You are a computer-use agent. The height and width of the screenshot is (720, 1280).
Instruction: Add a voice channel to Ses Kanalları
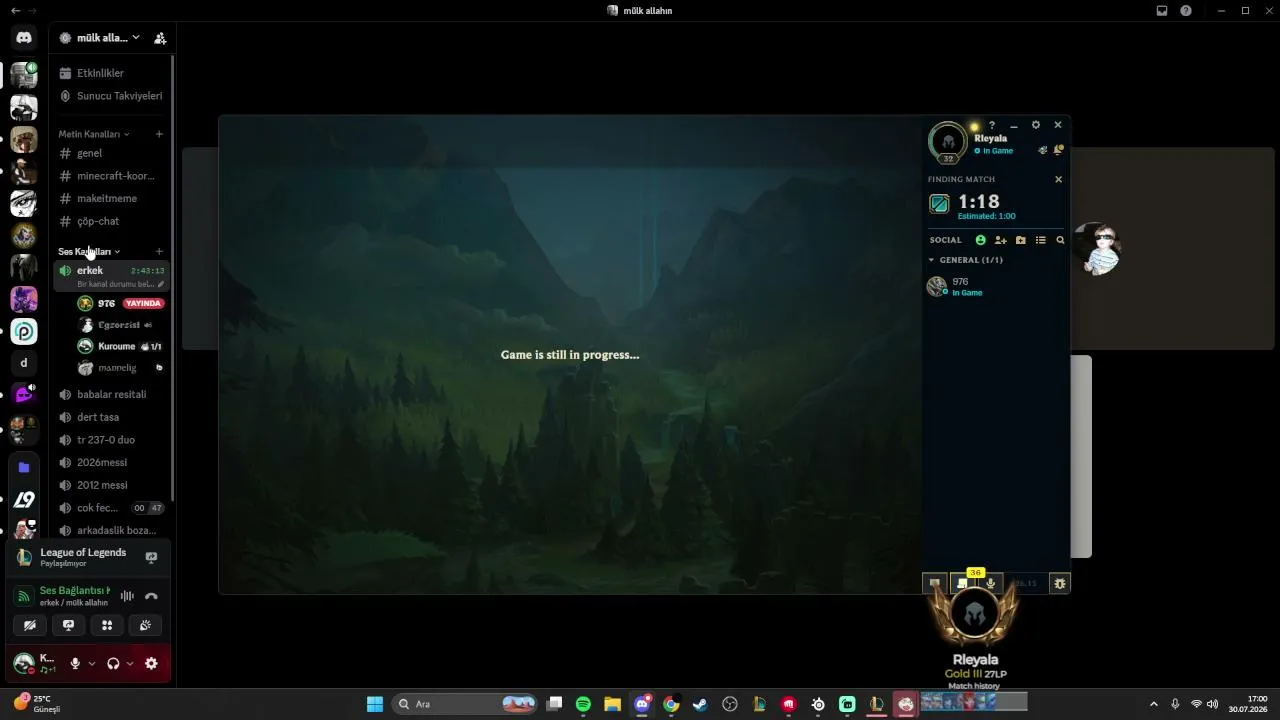159,251
